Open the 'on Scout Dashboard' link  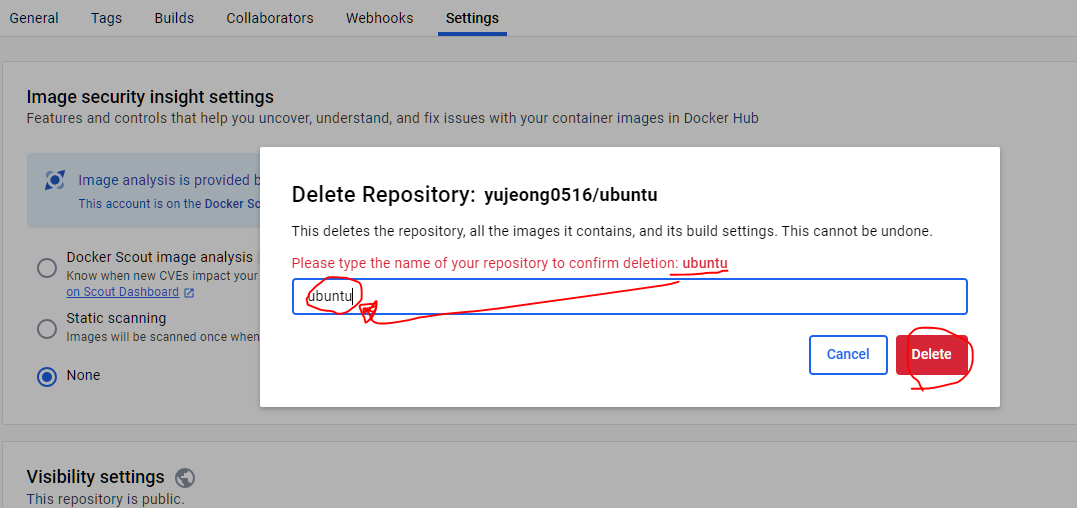tap(123, 292)
